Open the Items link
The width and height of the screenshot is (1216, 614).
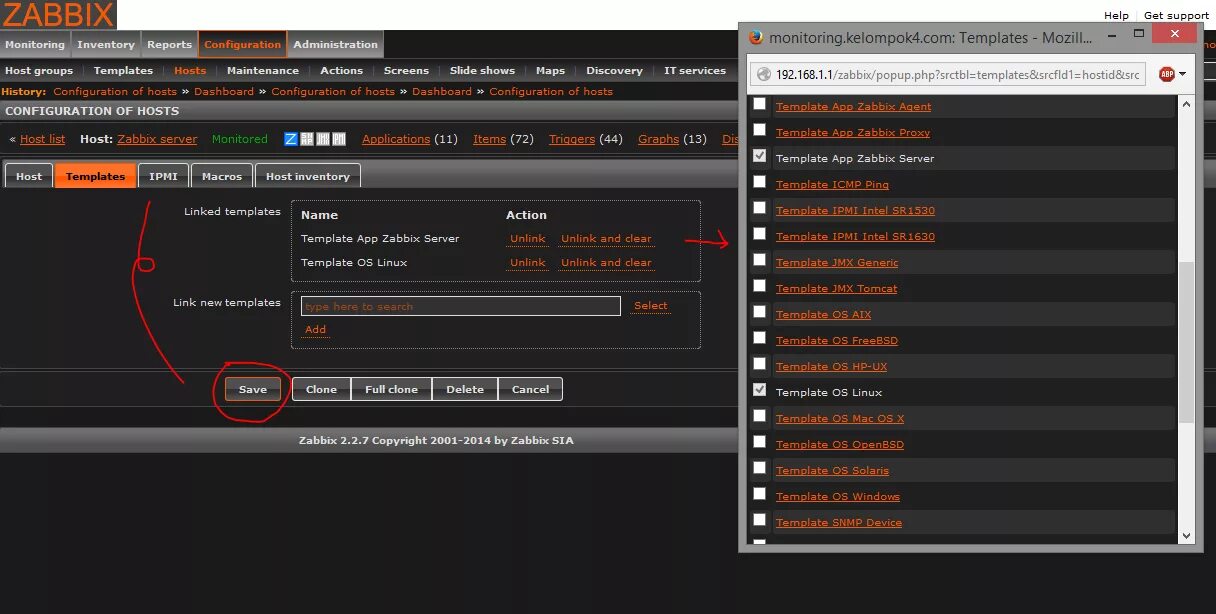[489, 139]
